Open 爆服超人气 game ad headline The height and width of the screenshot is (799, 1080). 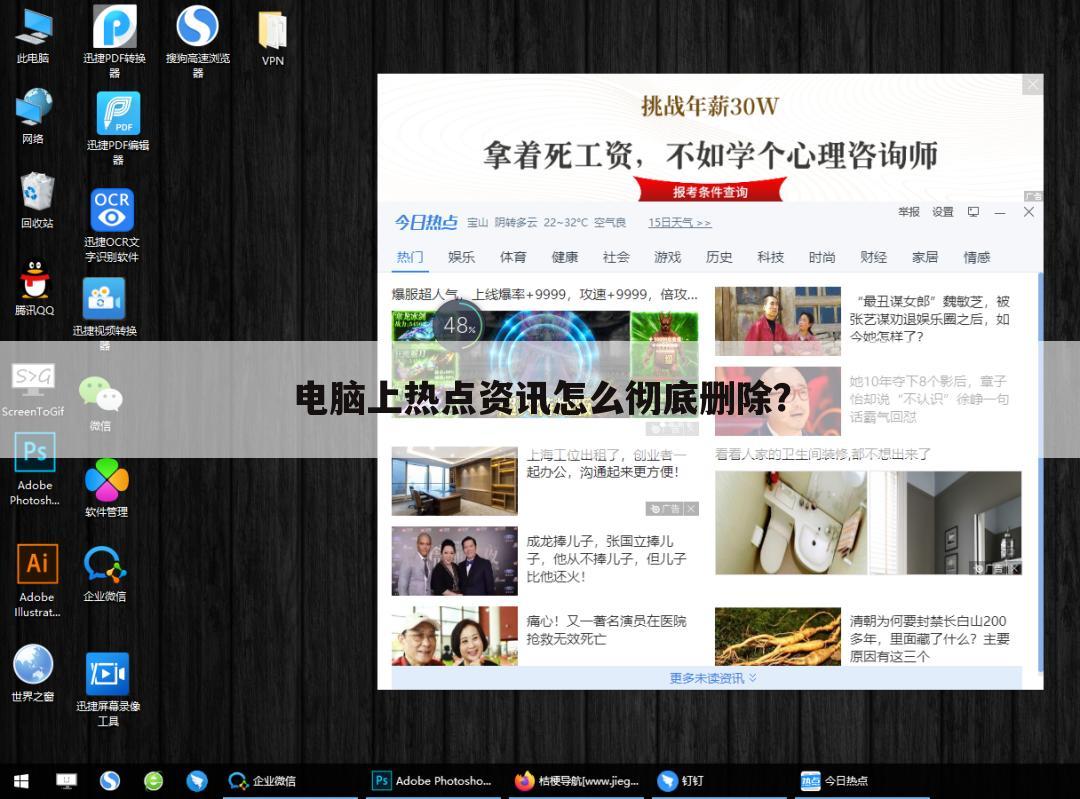click(545, 294)
